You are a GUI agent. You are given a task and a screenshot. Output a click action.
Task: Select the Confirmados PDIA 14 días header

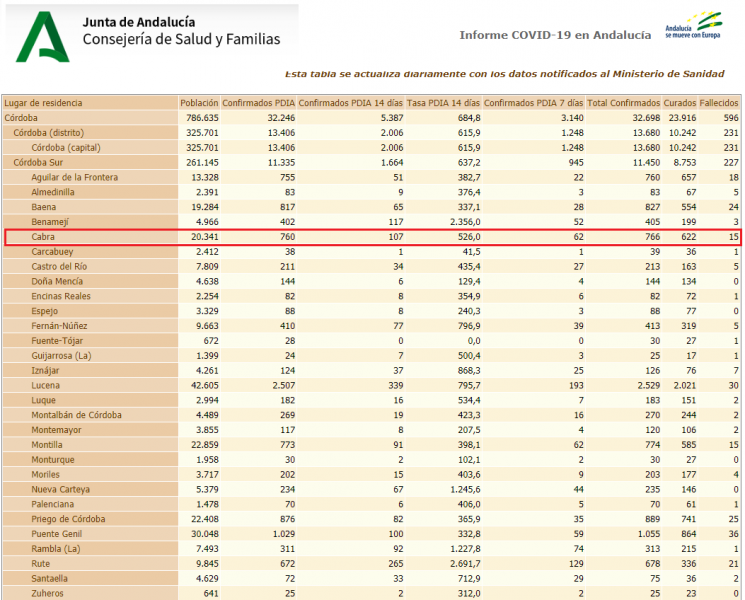(x=351, y=103)
